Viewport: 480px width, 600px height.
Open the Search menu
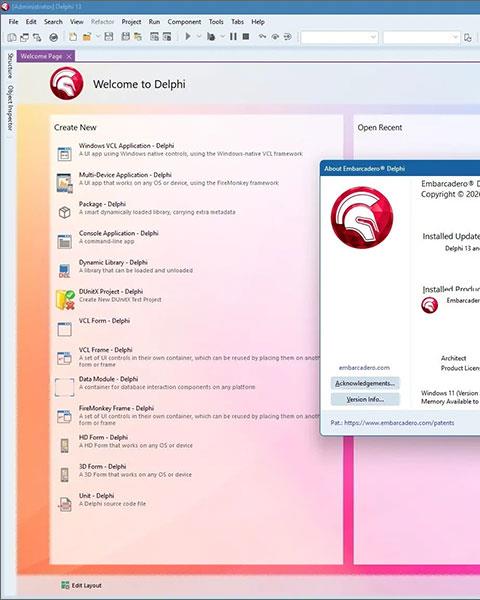tap(53, 22)
